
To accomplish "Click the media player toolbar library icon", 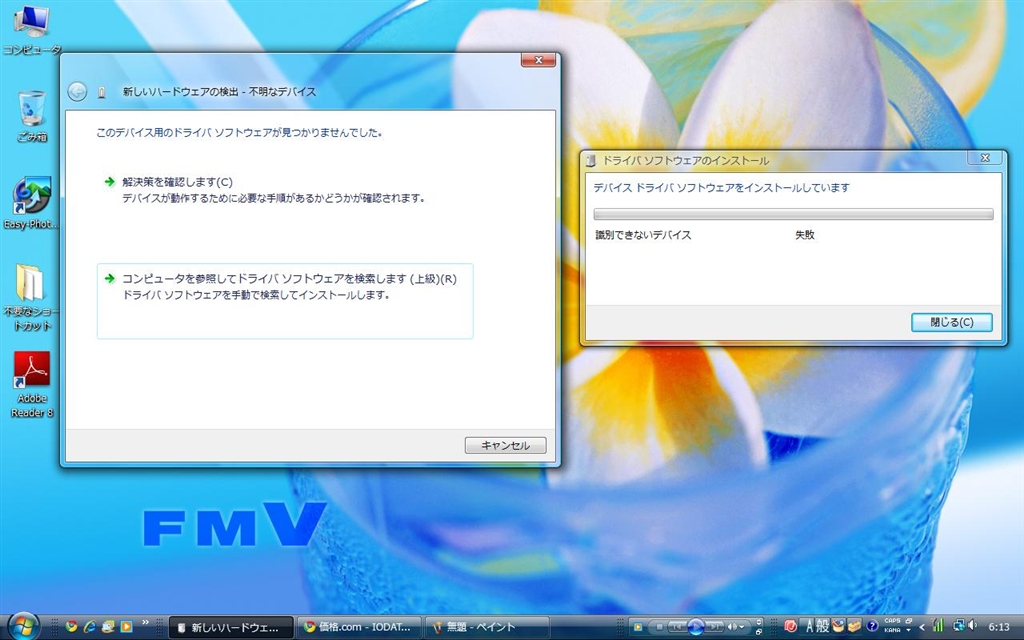I will (x=637, y=627).
